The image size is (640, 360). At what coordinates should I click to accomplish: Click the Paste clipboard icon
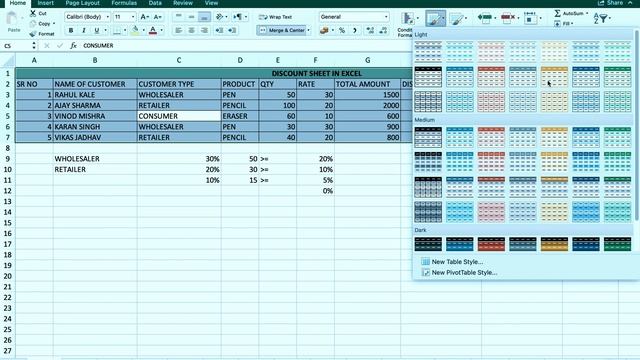pyautogui.click(x=13, y=19)
